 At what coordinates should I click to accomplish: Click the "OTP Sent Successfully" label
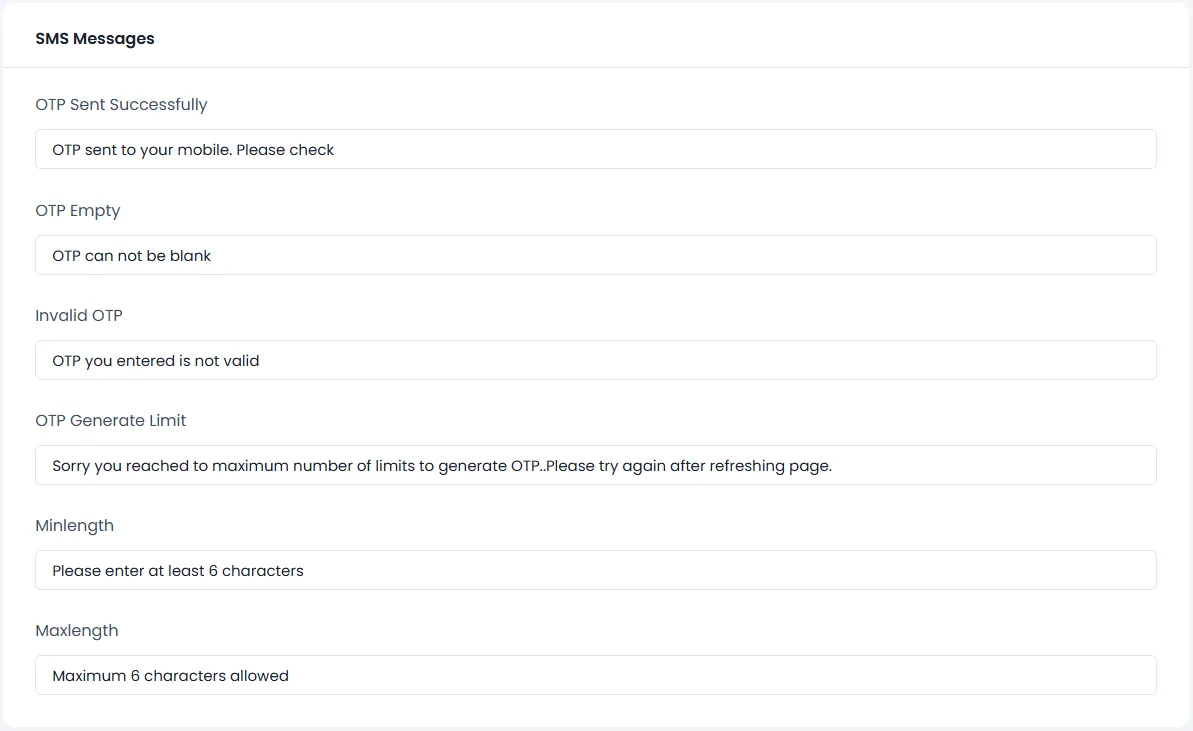(121, 104)
